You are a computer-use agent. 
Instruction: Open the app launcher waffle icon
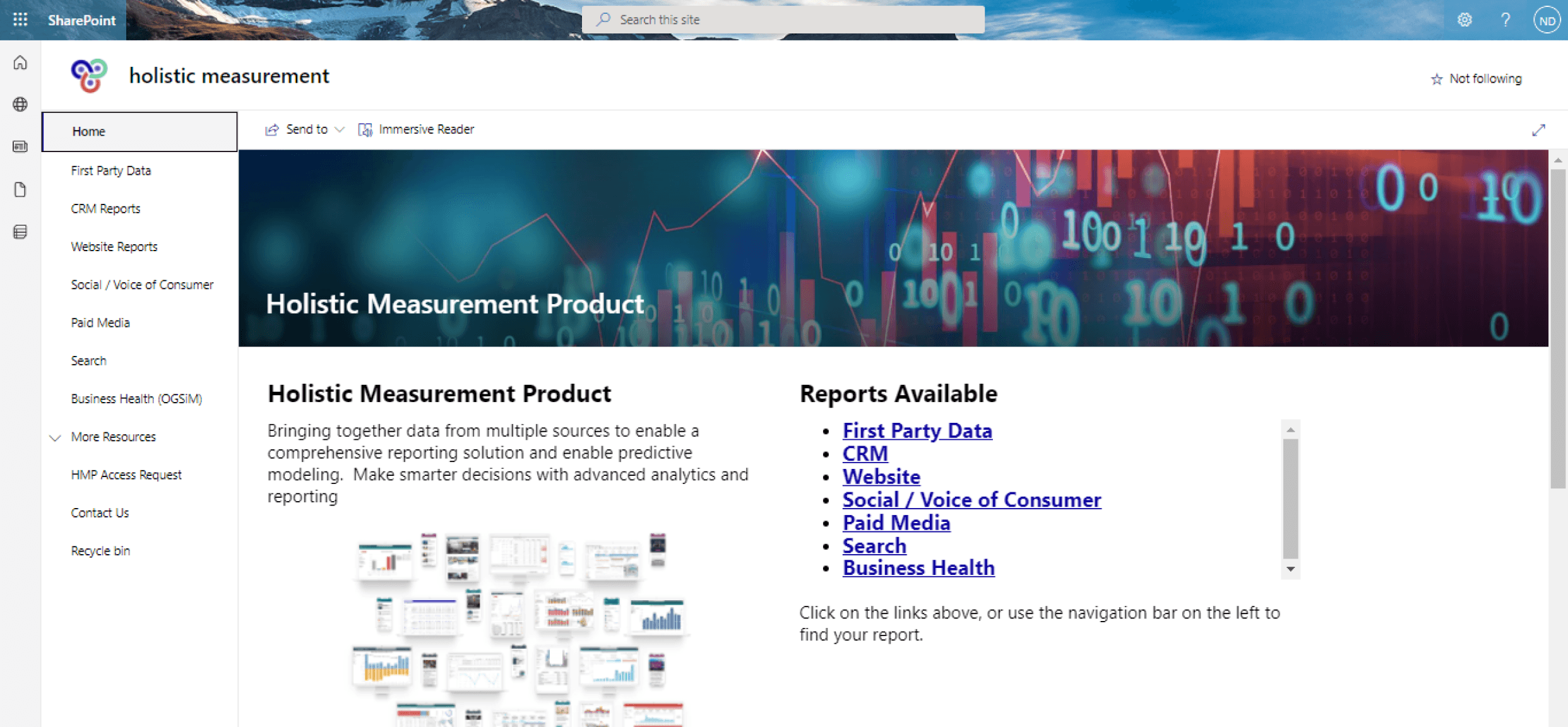tap(20, 20)
